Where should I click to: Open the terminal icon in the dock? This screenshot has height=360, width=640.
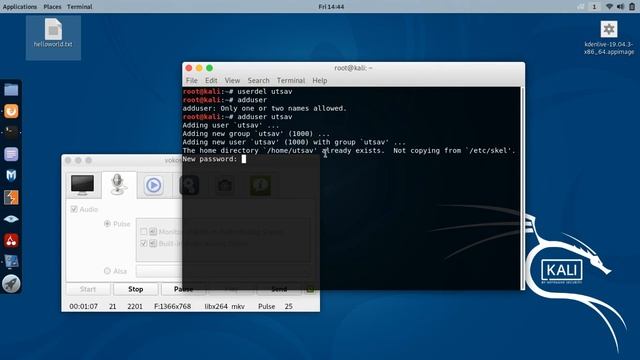[11, 132]
